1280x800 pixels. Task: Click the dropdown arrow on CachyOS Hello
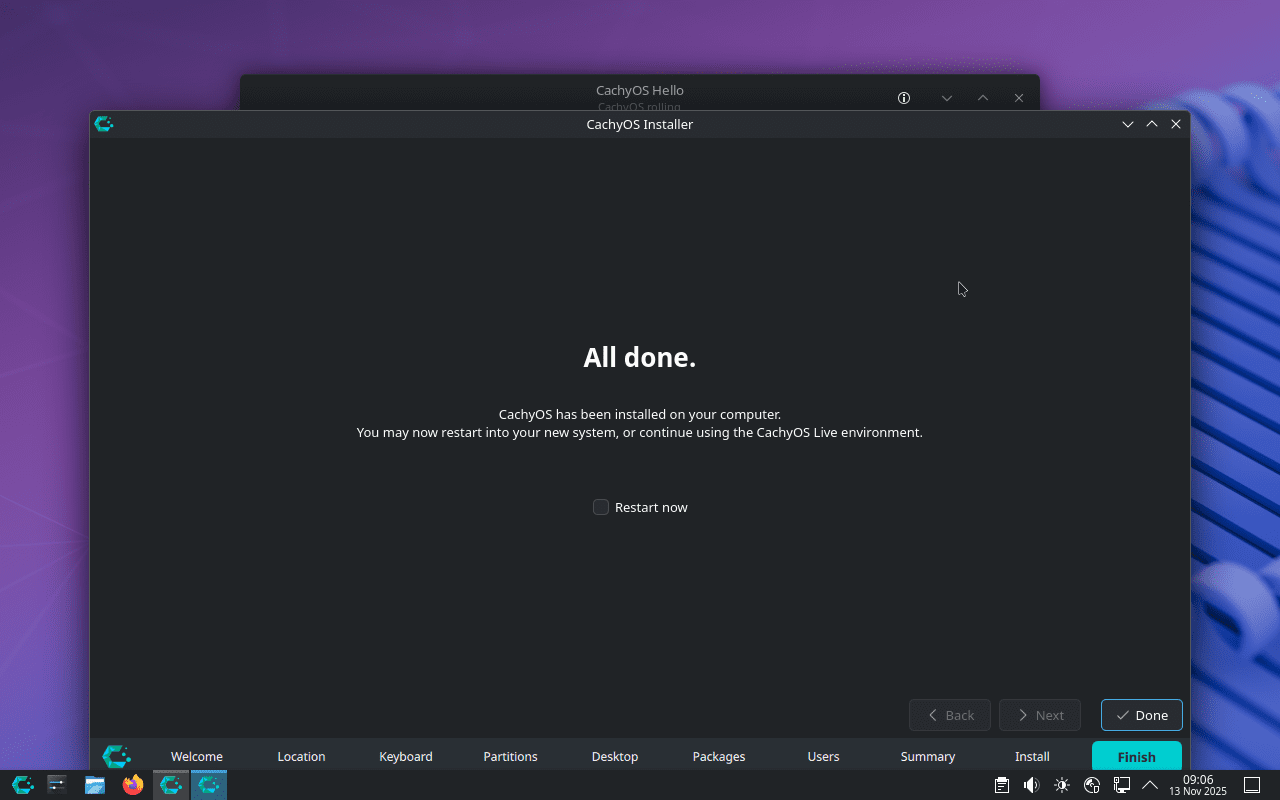click(x=946, y=98)
